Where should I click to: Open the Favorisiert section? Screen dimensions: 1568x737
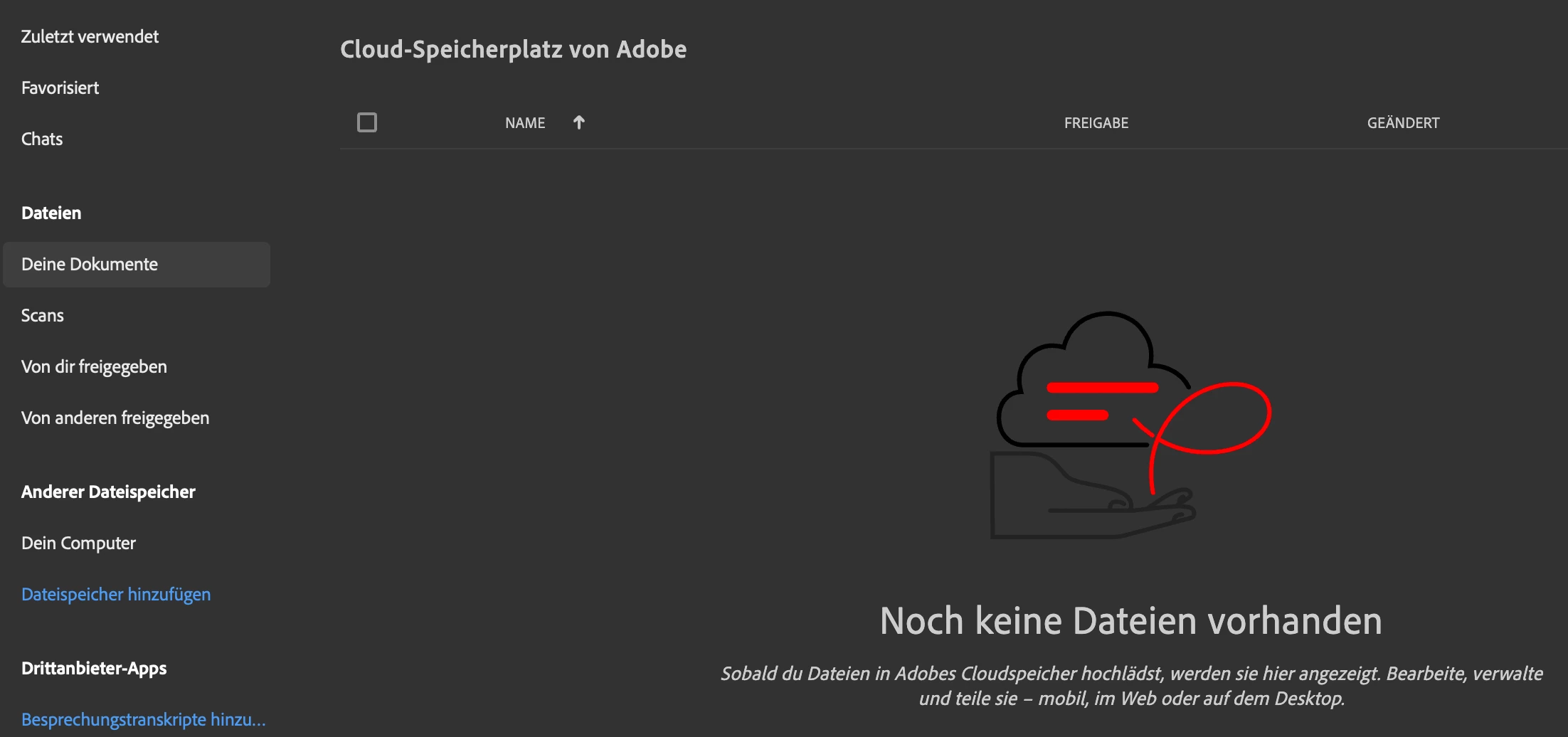[x=60, y=88]
